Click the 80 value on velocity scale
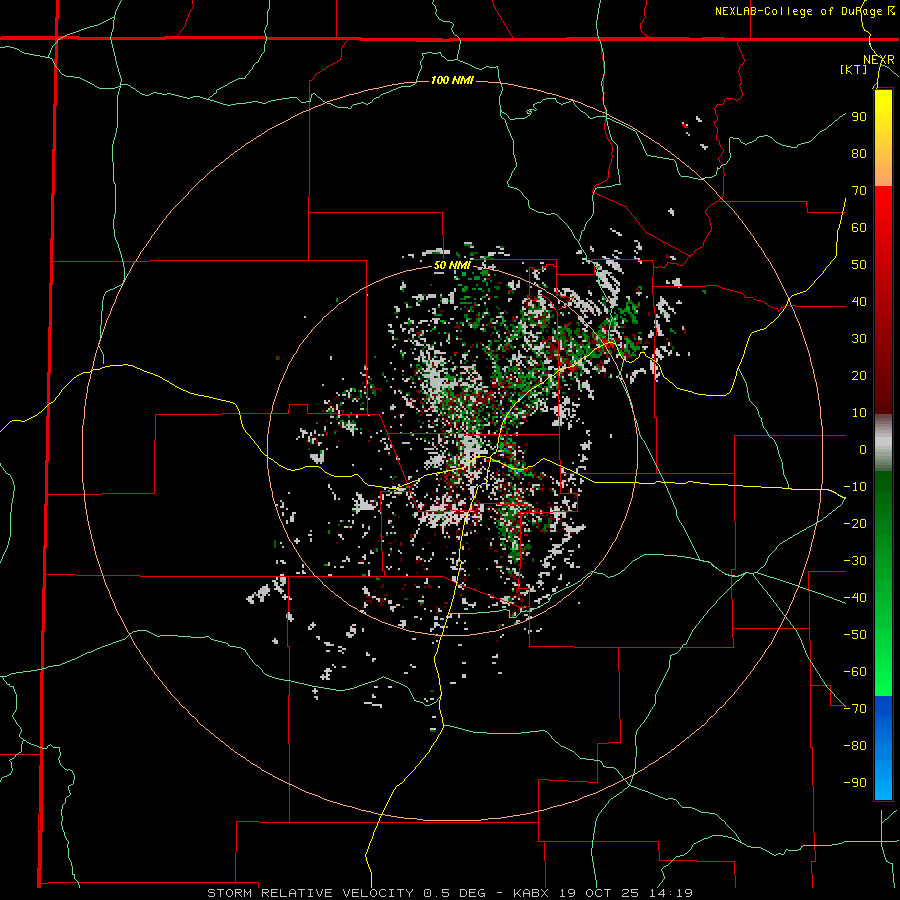This screenshot has height=900, width=900. click(x=859, y=154)
